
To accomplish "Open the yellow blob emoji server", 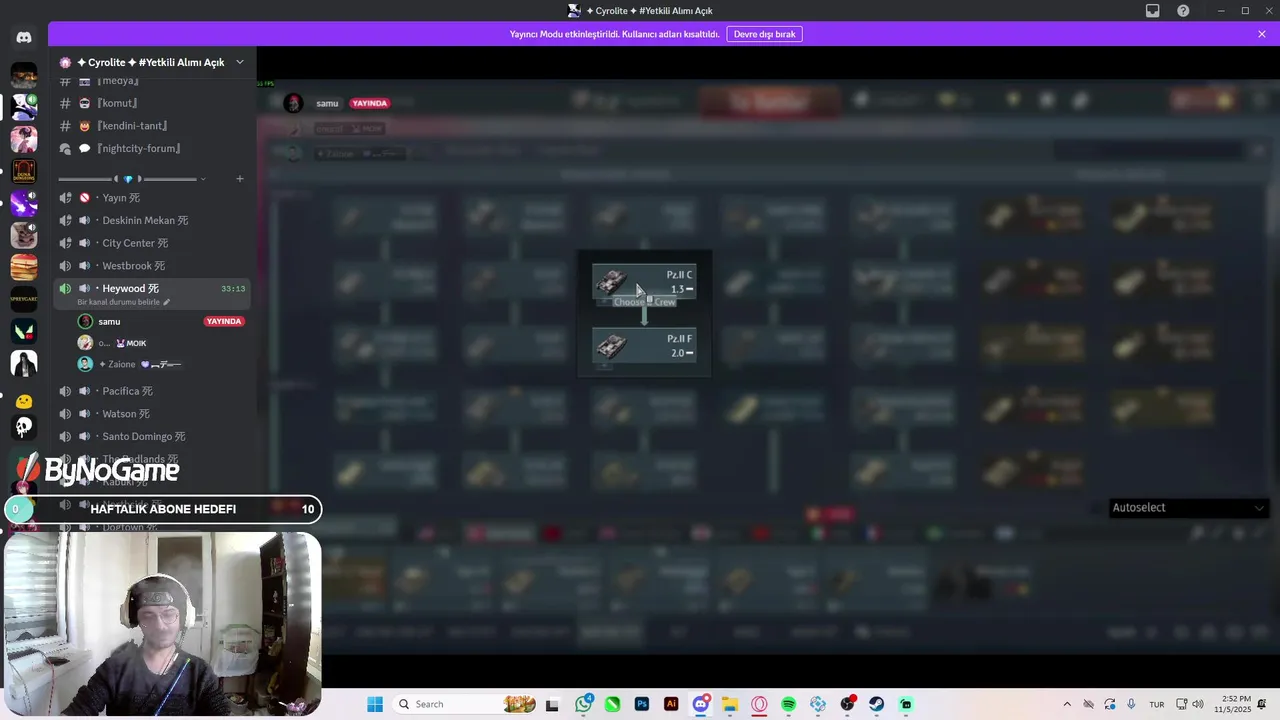I will click(24, 401).
